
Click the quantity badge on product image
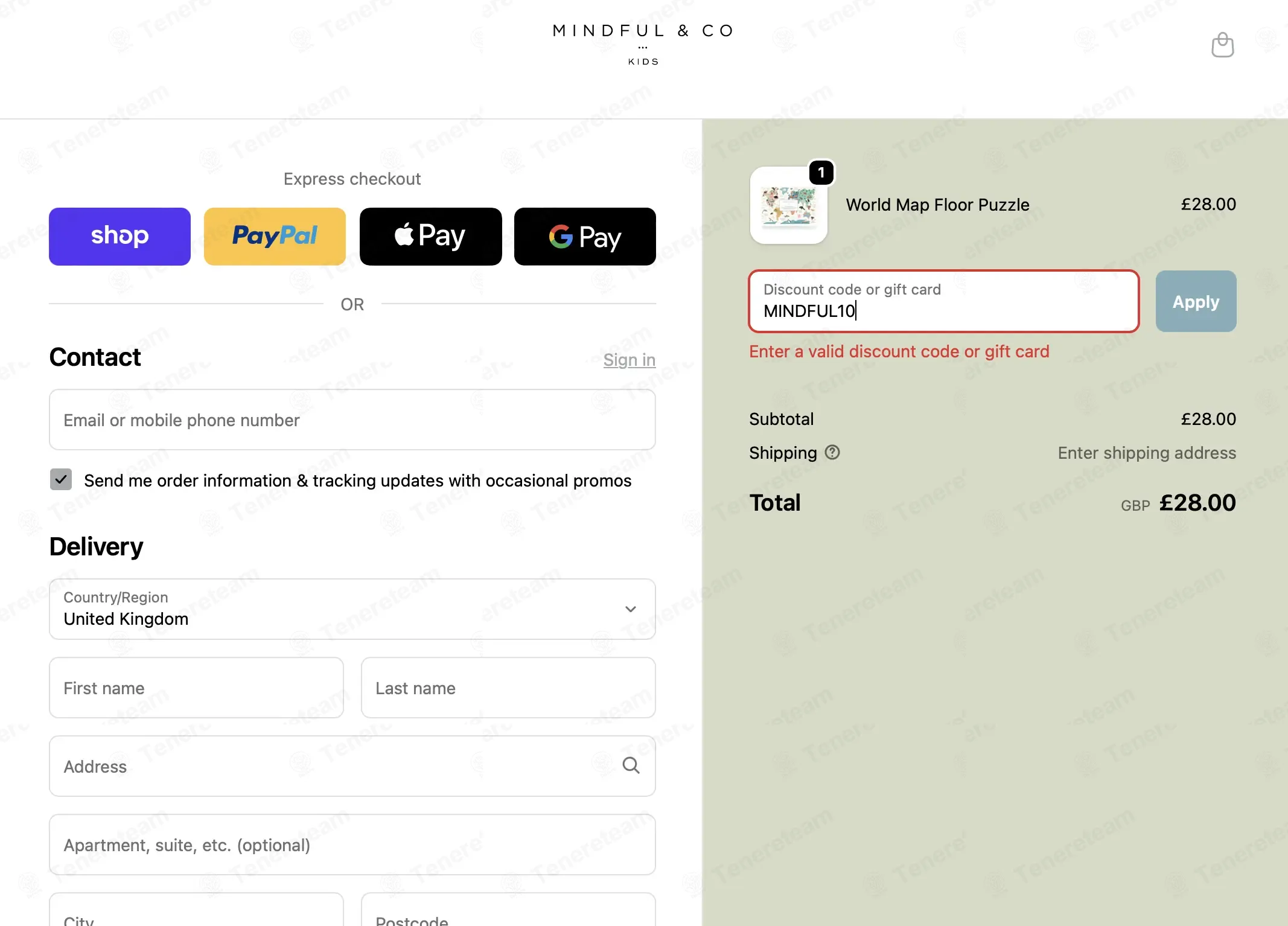[821, 173]
